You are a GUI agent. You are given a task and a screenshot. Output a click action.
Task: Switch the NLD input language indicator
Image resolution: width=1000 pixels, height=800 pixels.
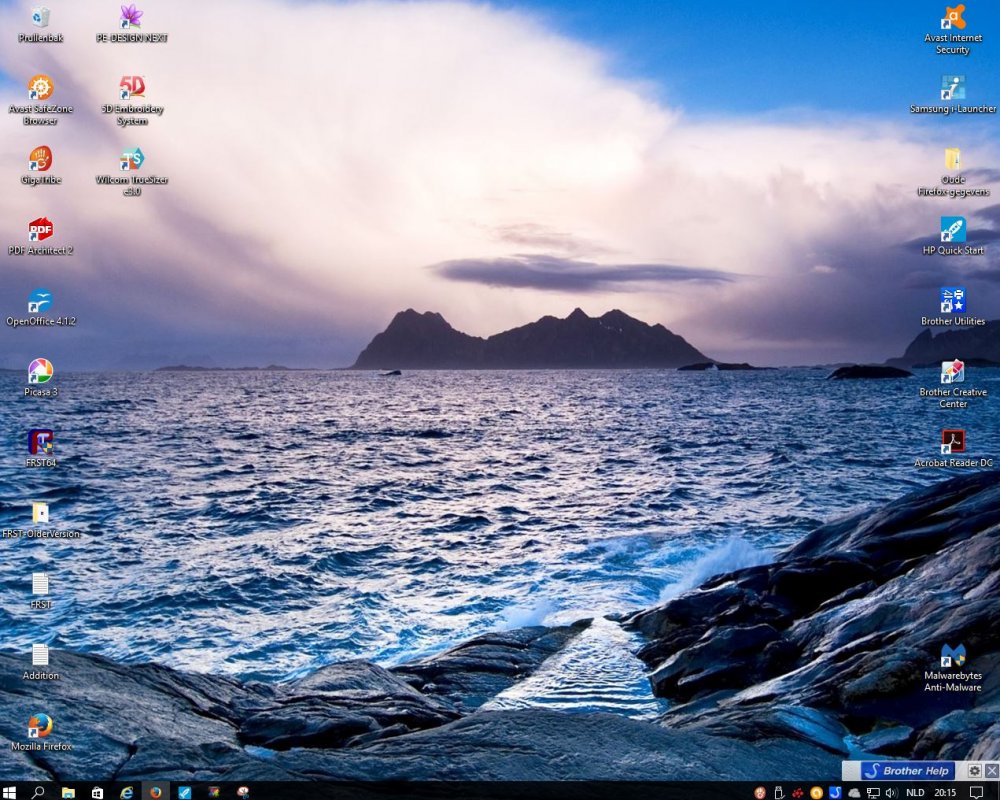tap(915, 792)
